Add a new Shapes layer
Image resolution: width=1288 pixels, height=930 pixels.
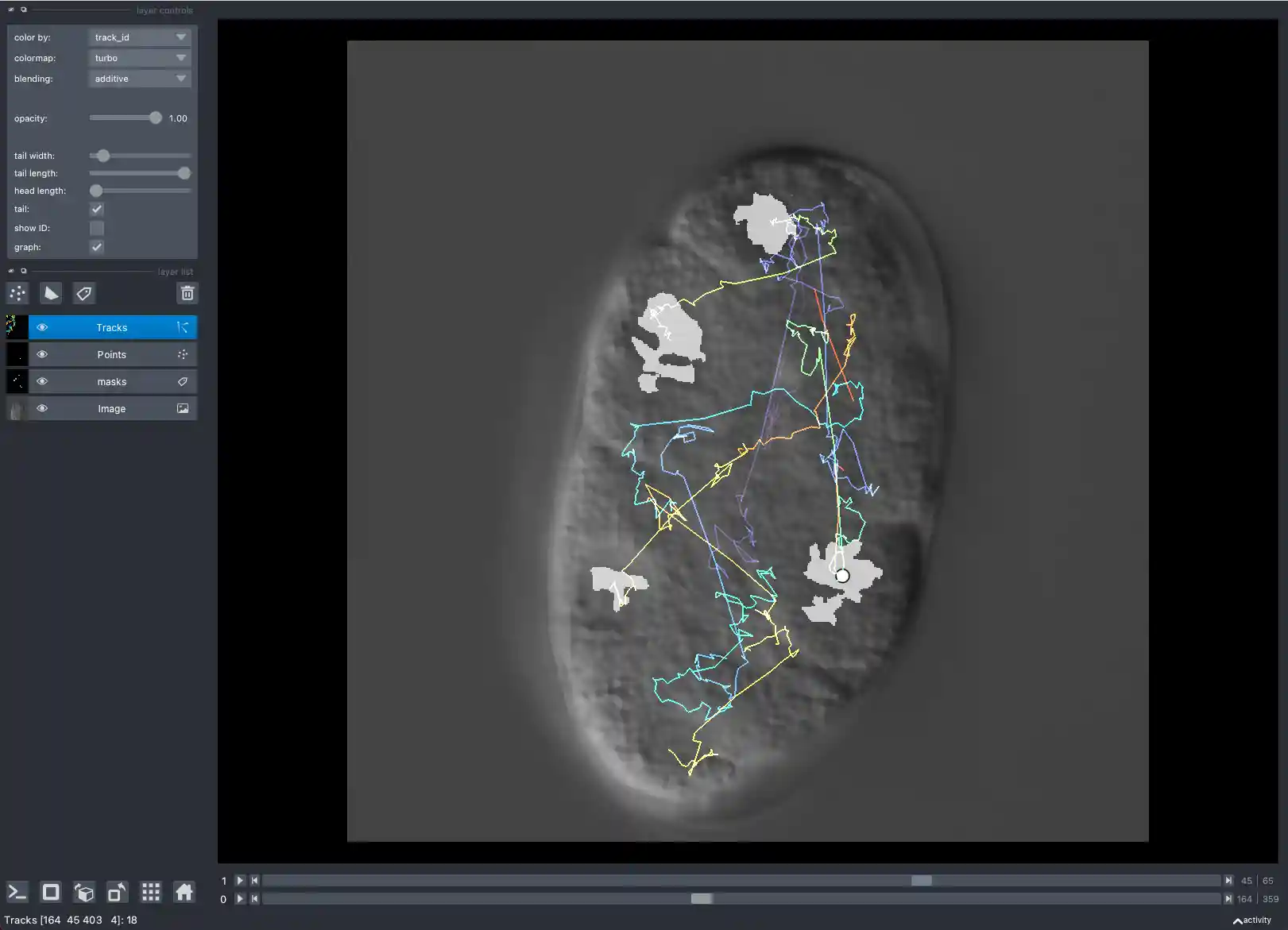tap(51, 293)
